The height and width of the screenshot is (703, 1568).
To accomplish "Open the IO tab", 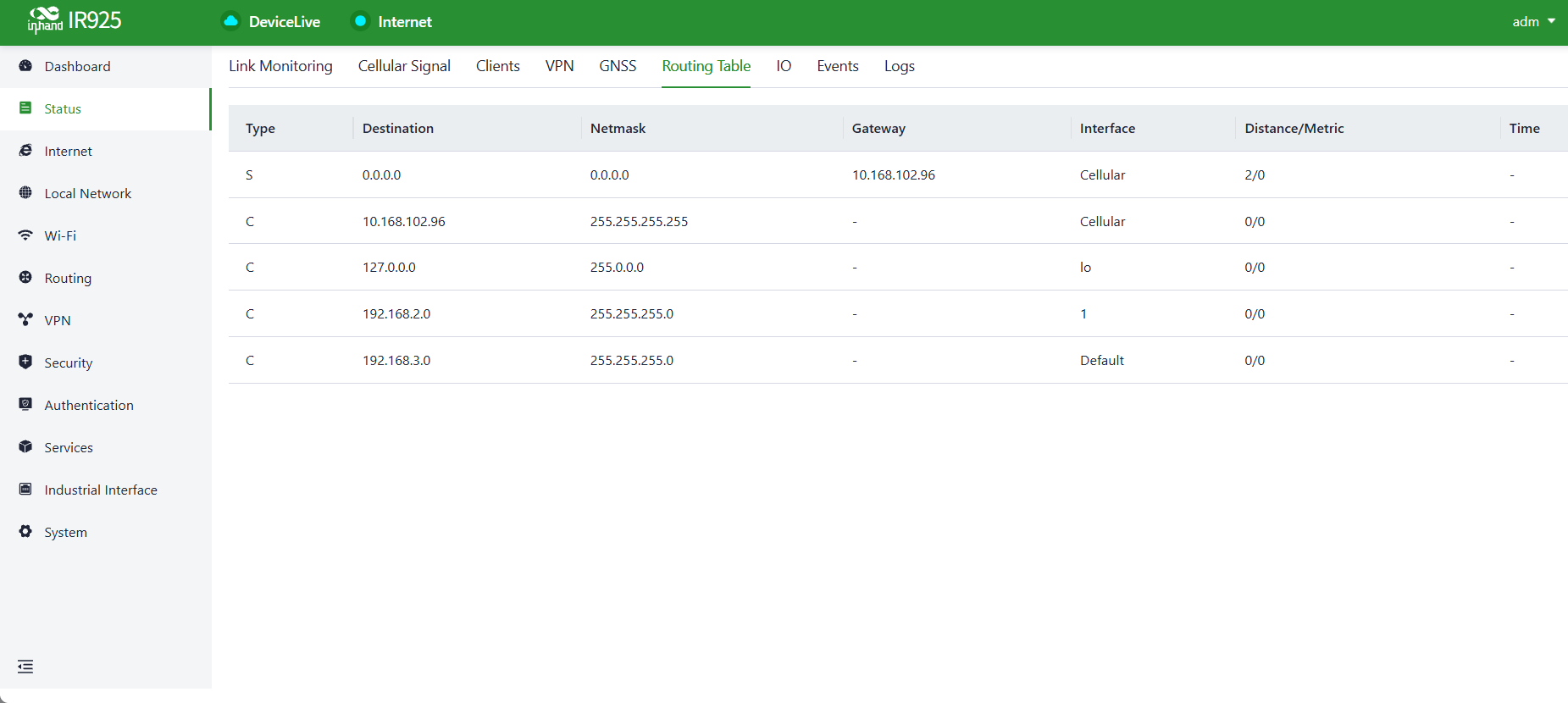I will click(x=784, y=66).
